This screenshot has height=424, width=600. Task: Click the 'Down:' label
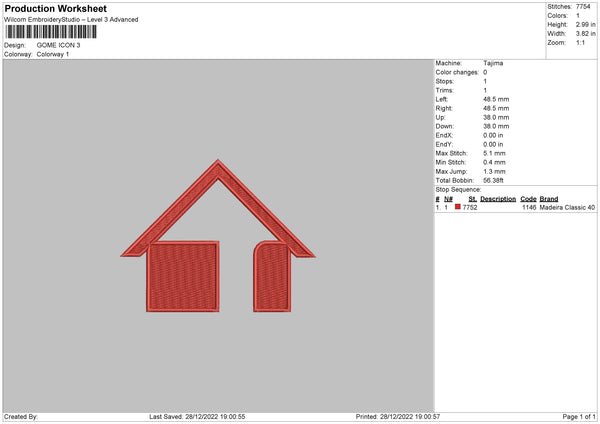tap(445, 126)
